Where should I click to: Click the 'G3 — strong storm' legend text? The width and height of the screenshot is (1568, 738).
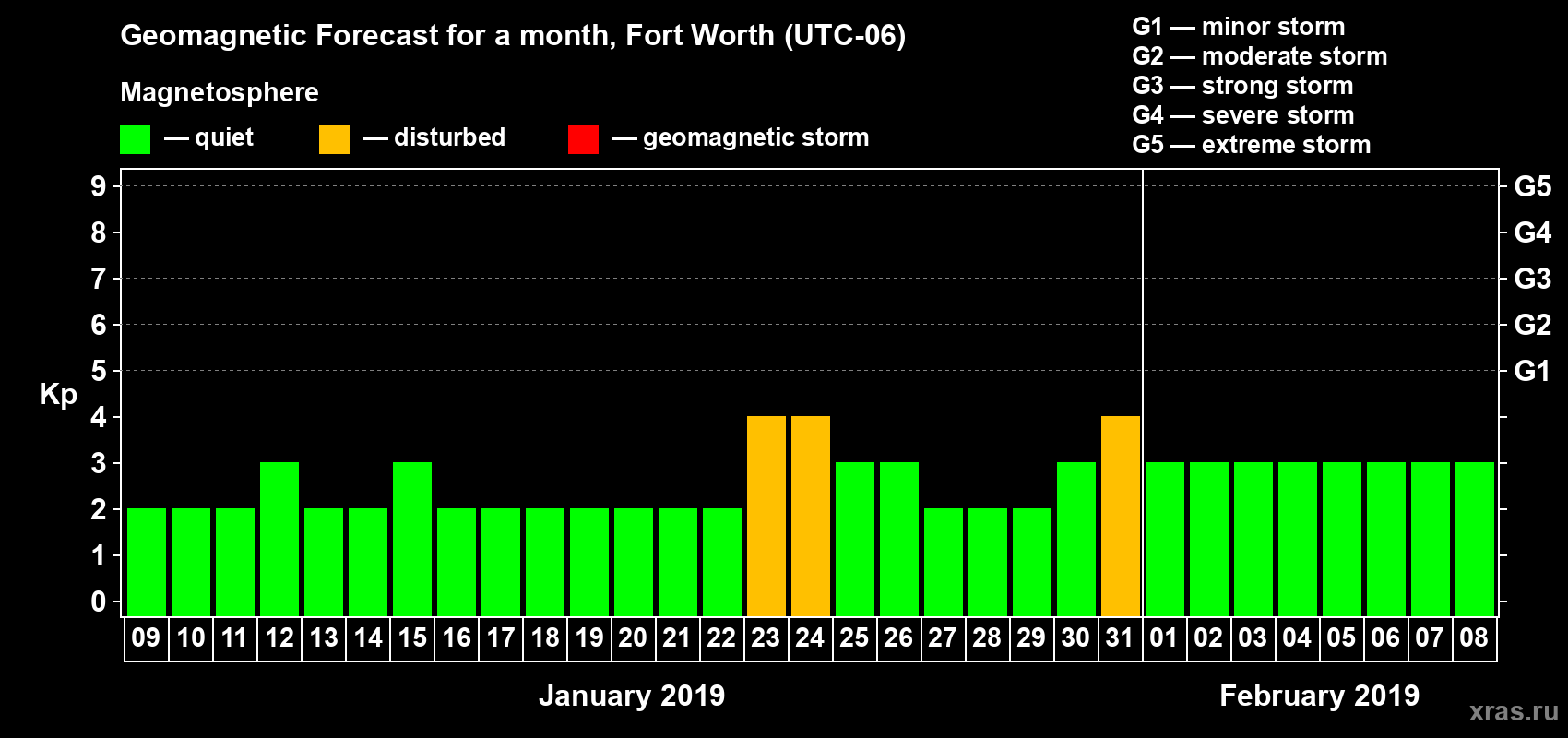click(x=1242, y=86)
